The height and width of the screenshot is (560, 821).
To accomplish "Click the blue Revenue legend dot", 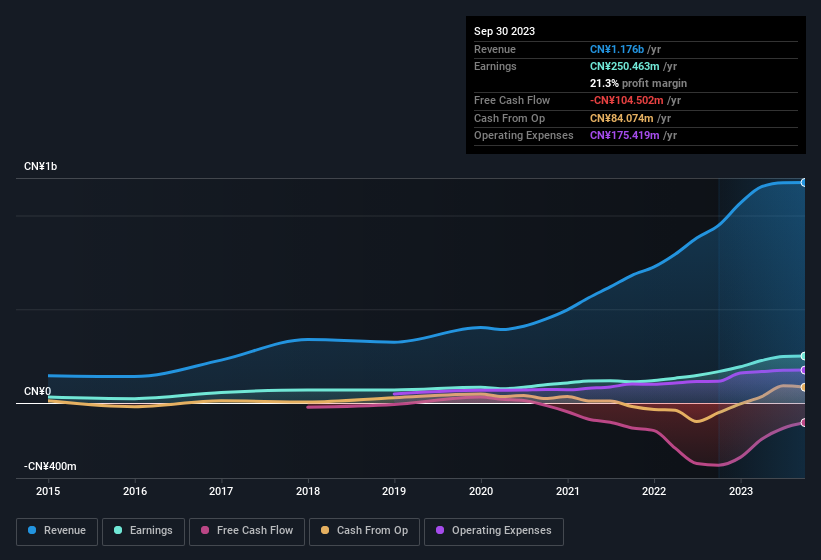I will tap(32, 531).
